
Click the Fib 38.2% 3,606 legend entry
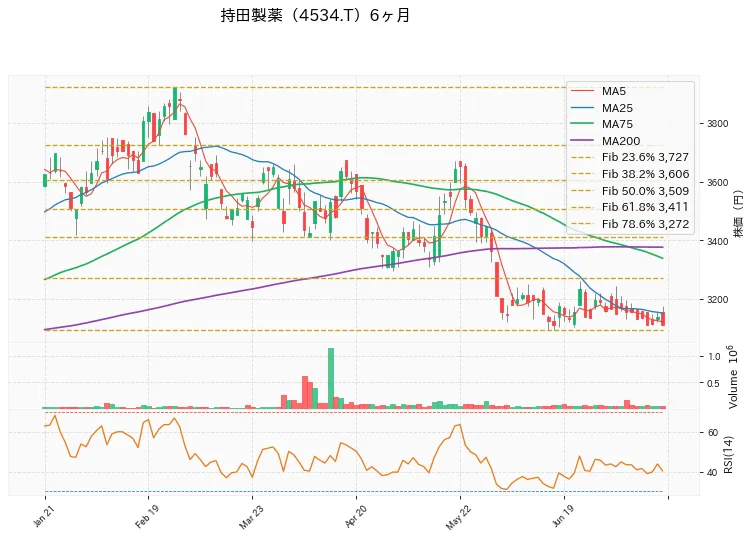click(x=630, y=174)
